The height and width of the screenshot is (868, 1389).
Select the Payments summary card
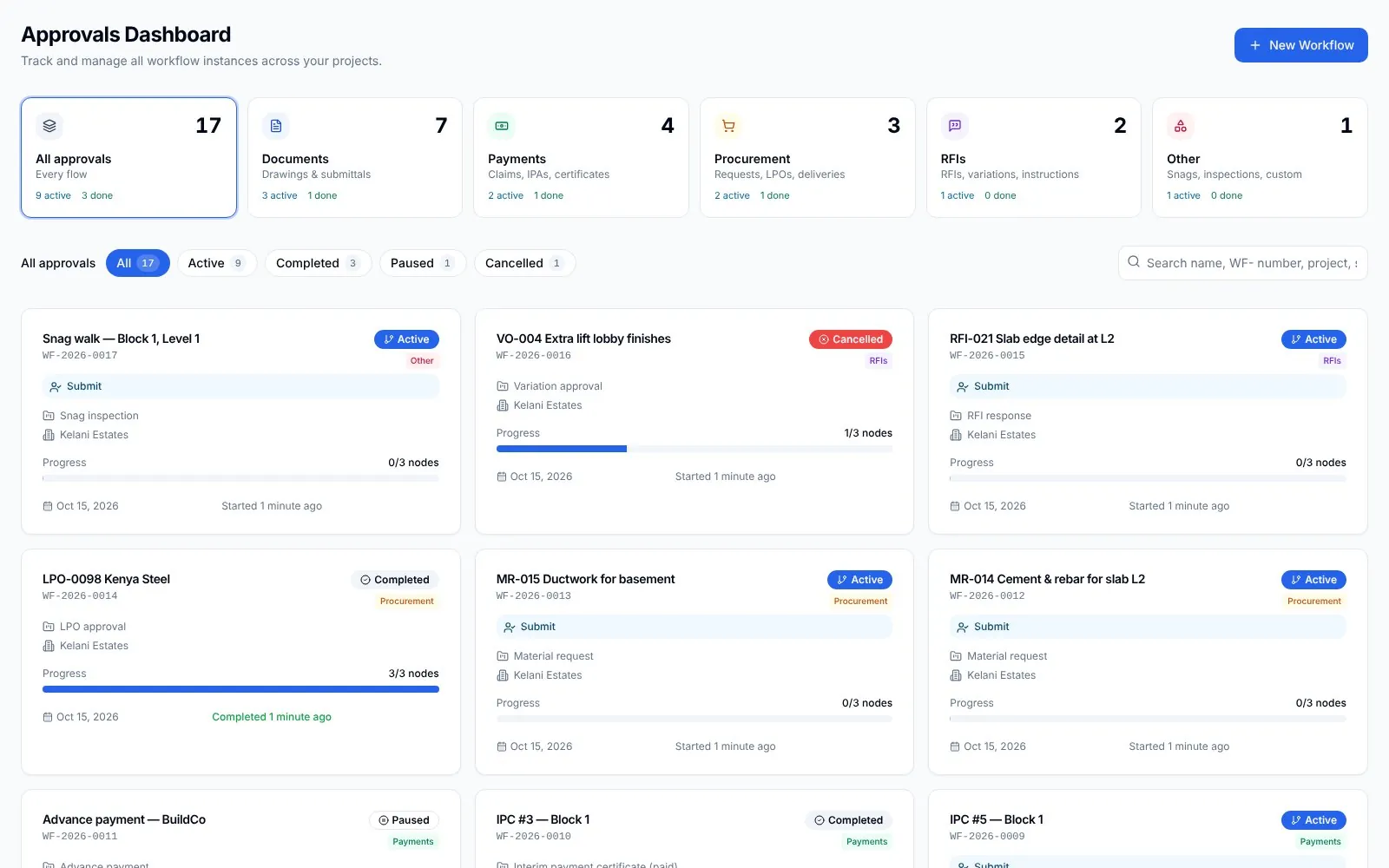click(581, 157)
